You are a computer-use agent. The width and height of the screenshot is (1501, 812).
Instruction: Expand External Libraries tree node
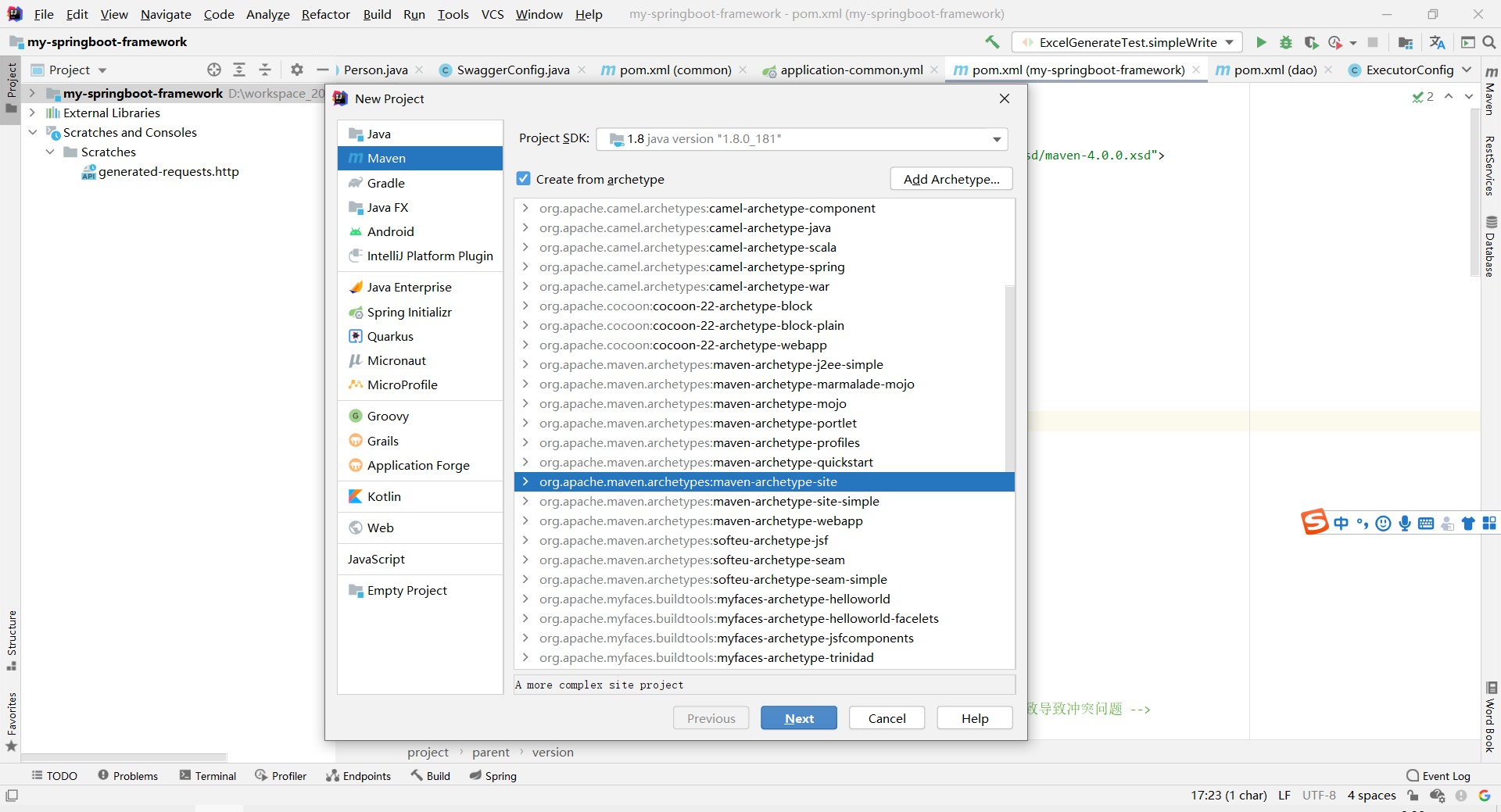coord(32,113)
